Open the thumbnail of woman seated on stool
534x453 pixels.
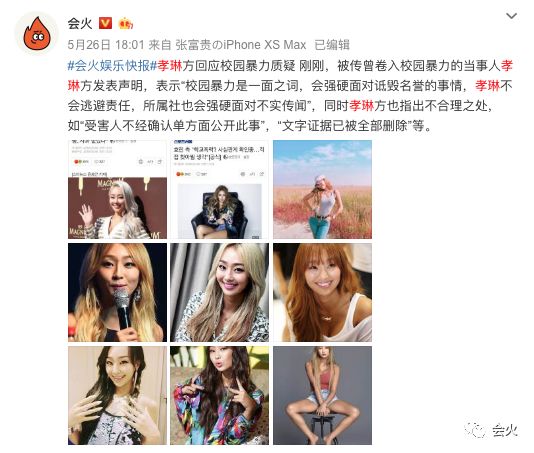pos(322,395)
